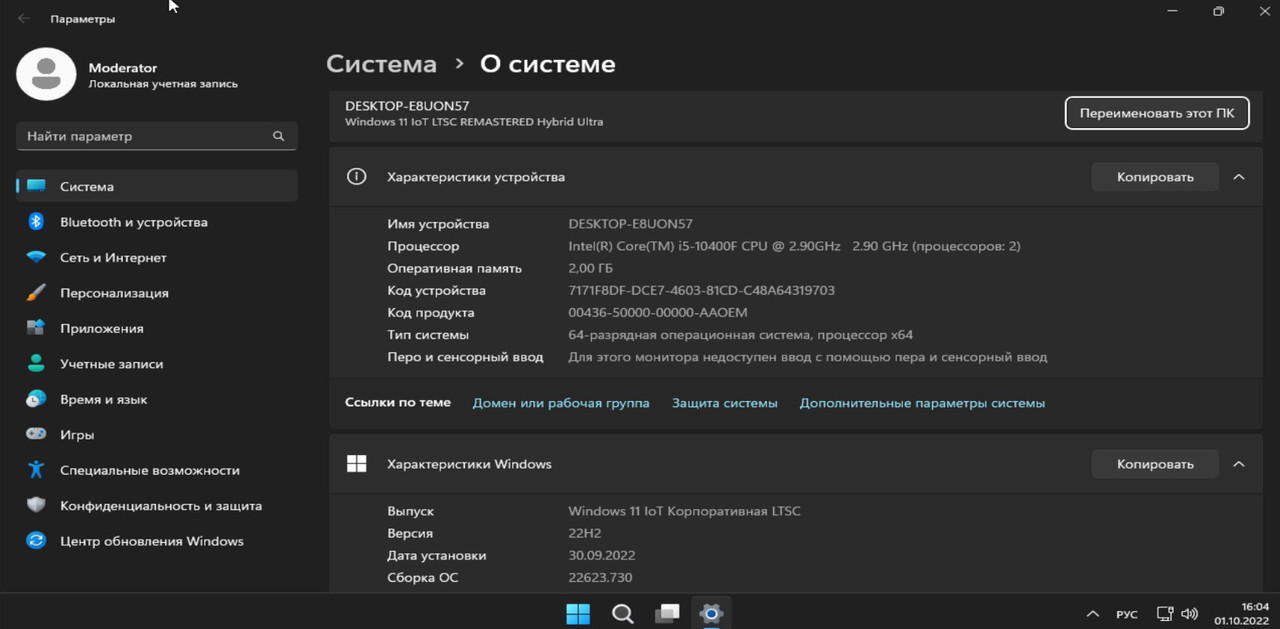Open Специальные возможности settings
The width and height of the screenshot is (1280, 629).
pyautogui.click(x=157, y=470)
